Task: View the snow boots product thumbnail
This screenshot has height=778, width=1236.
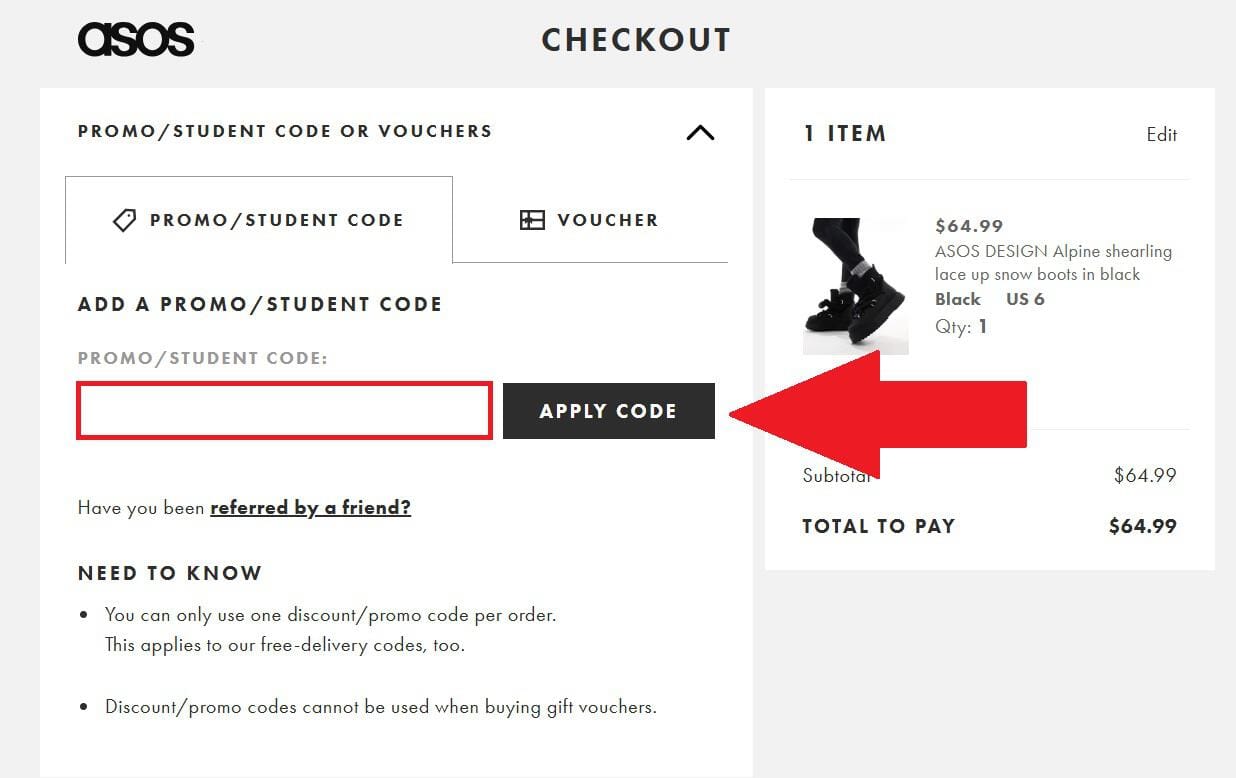Action: 855,286
